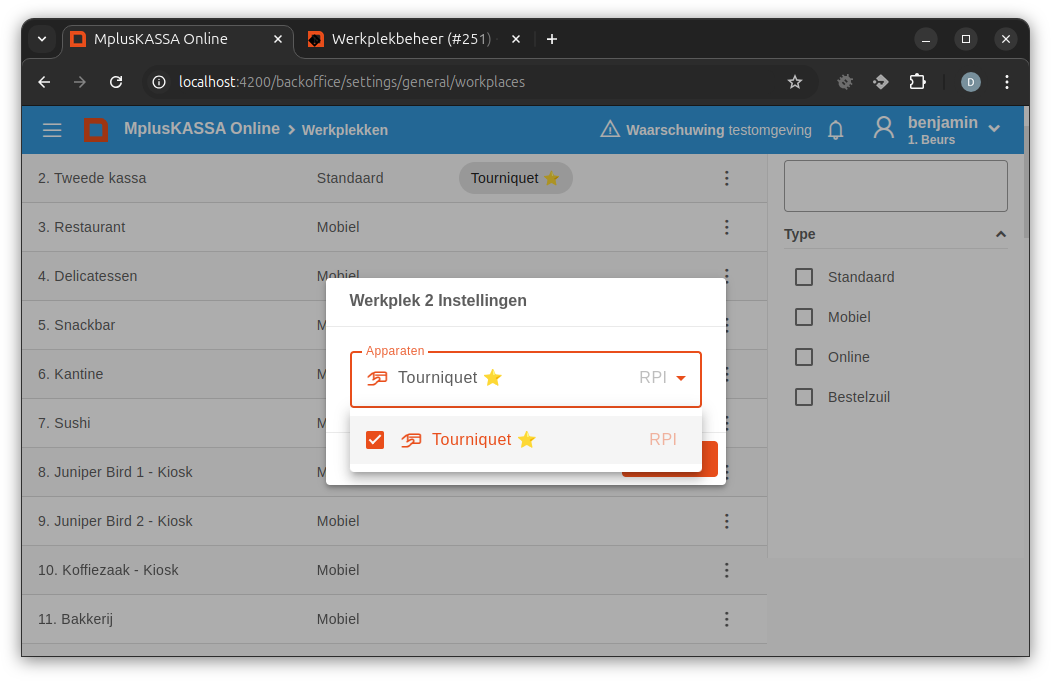The height and width of the screenshot is (681, 1051).
Task: Click the browser forward arrow
Action: tap(80, 82)
